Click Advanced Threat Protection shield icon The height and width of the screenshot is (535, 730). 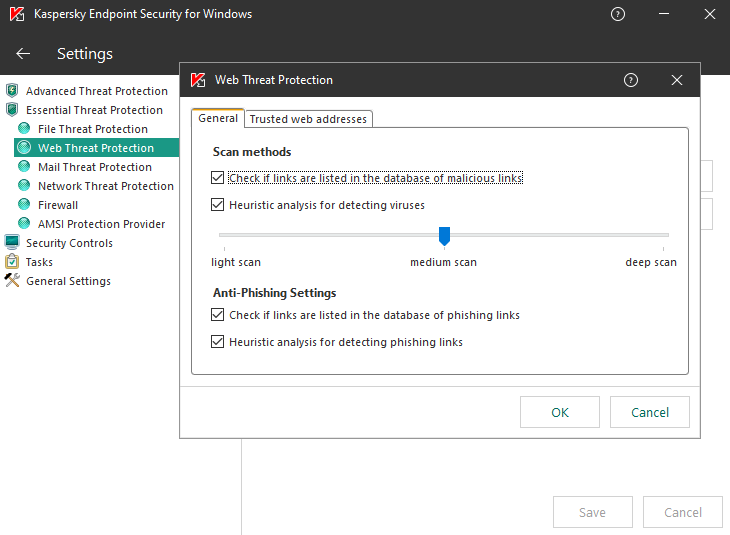pyautogui.click(x=12, y=91)
